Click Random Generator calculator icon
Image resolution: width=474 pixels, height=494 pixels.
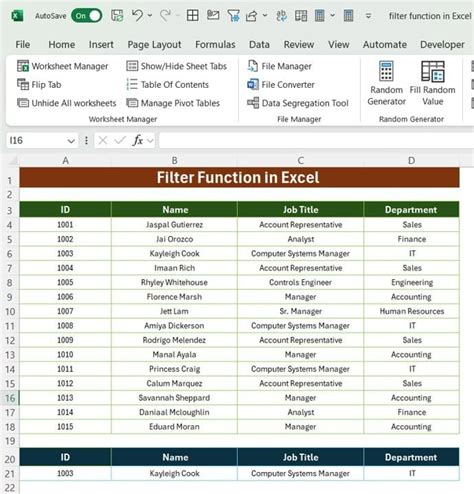pos(386,71)
